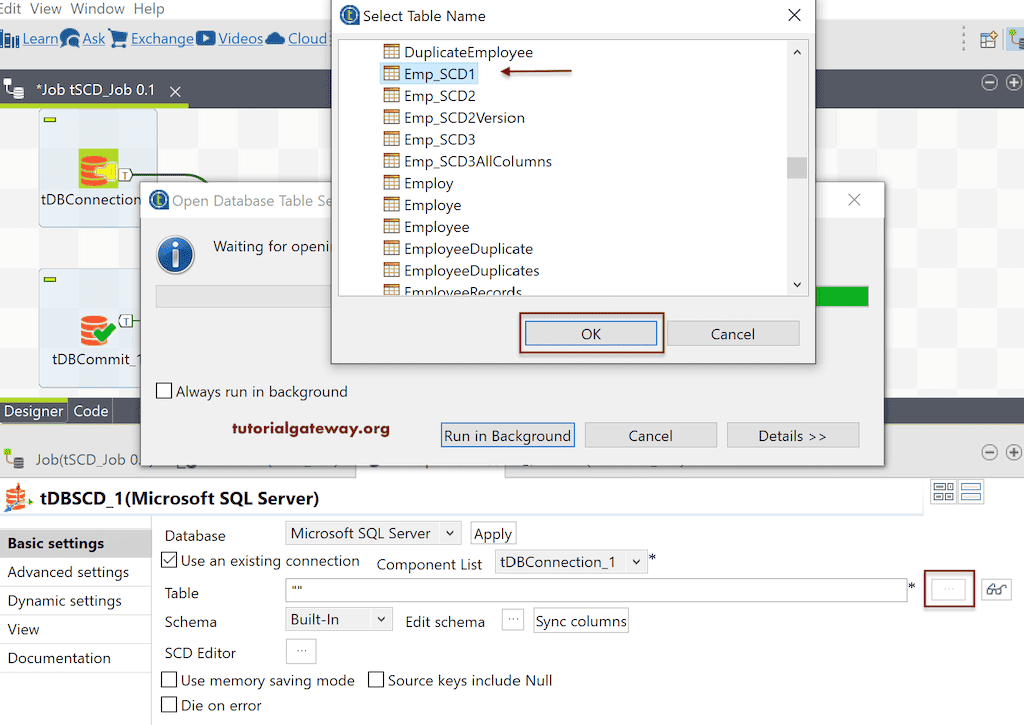
Task: Open the table browse ellipsis next to Table field
Action: click(948, 591)
